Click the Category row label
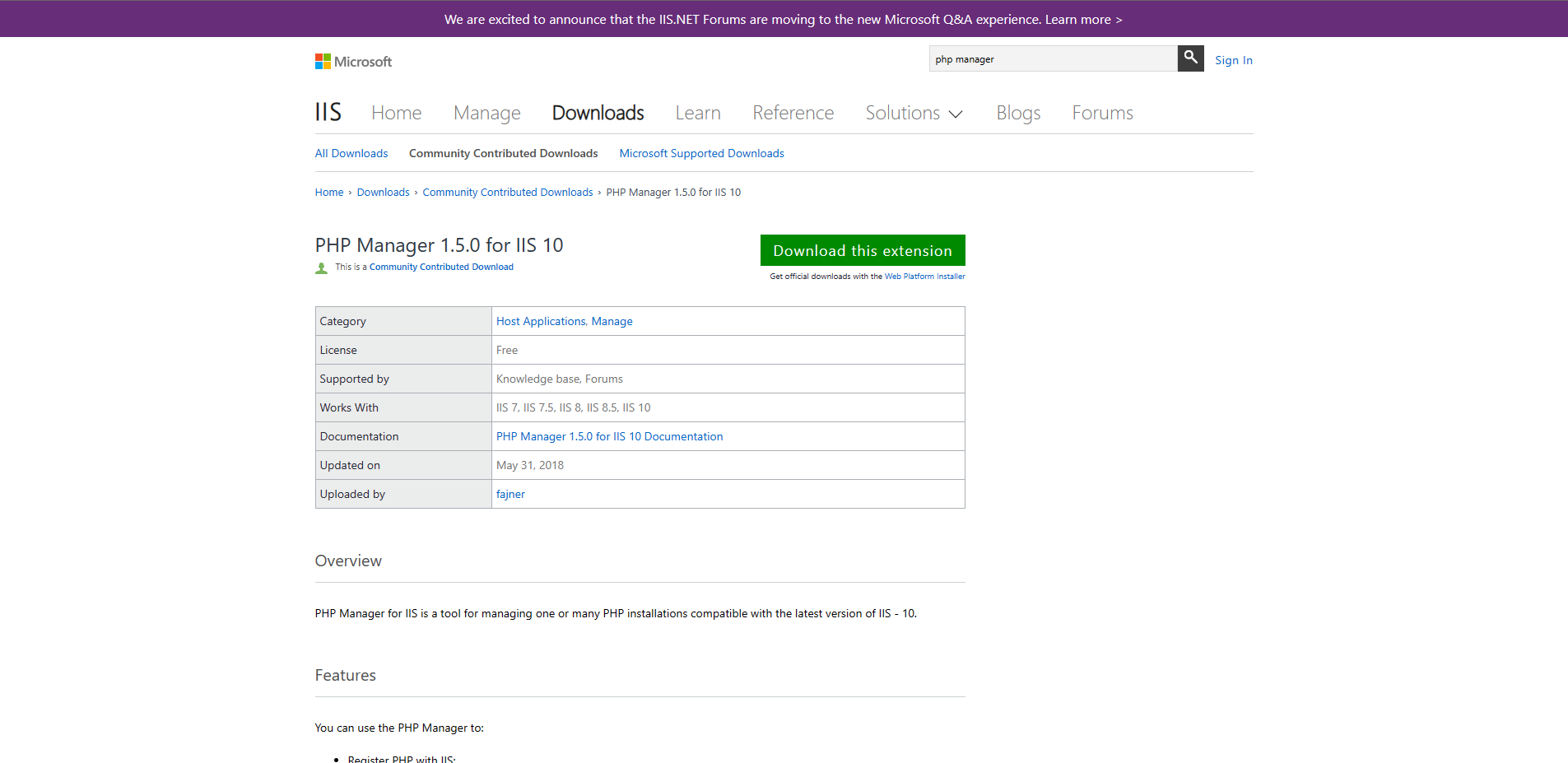Screen dimensions: 1568x763 (x=342, y=321)
